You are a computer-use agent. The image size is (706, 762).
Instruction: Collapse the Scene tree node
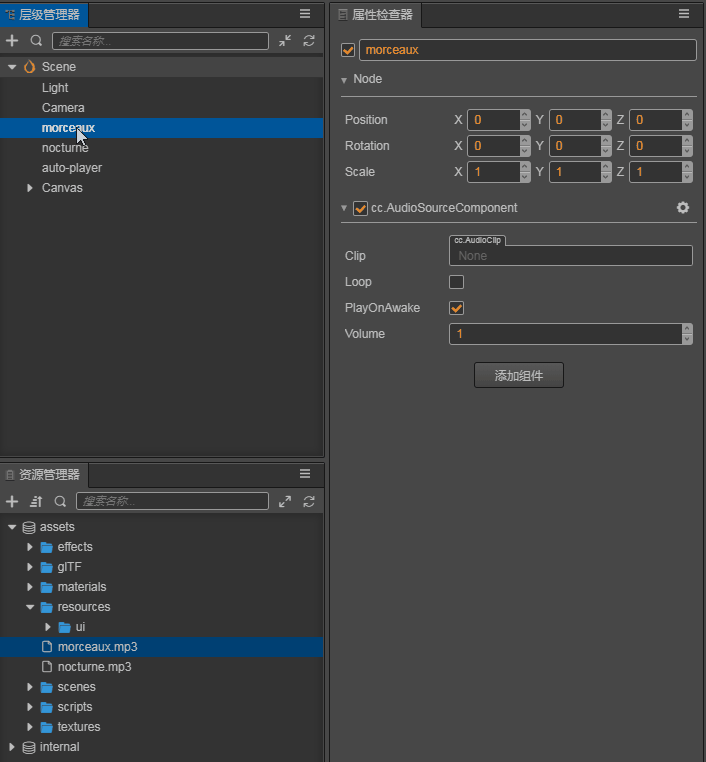pyautogui.click(x=12, y=67)
